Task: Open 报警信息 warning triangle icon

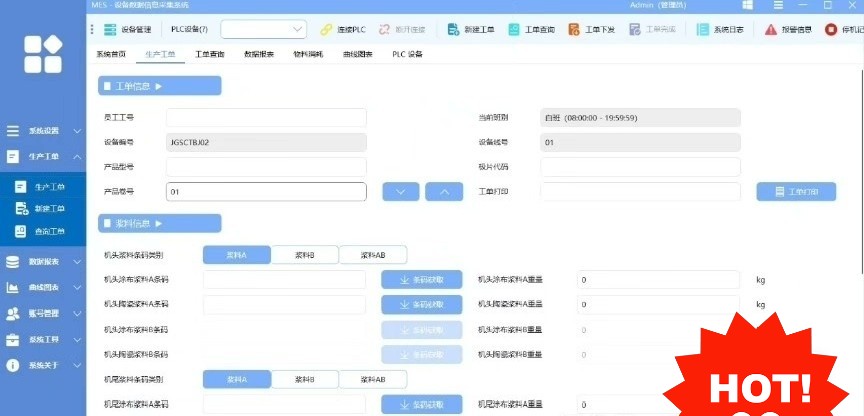Action: pyautogui.click(x=771, y=29)
